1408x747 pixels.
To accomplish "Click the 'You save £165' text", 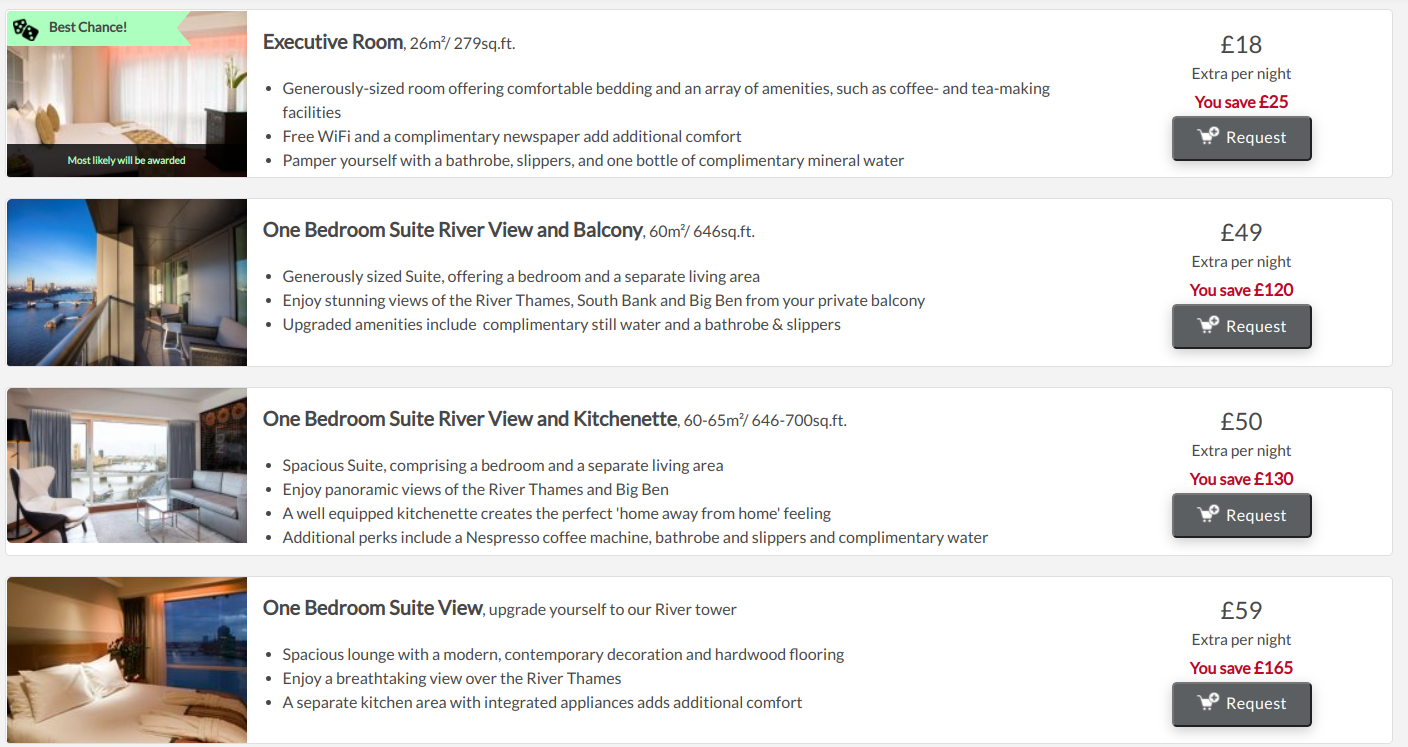I will coord(1241,668).
